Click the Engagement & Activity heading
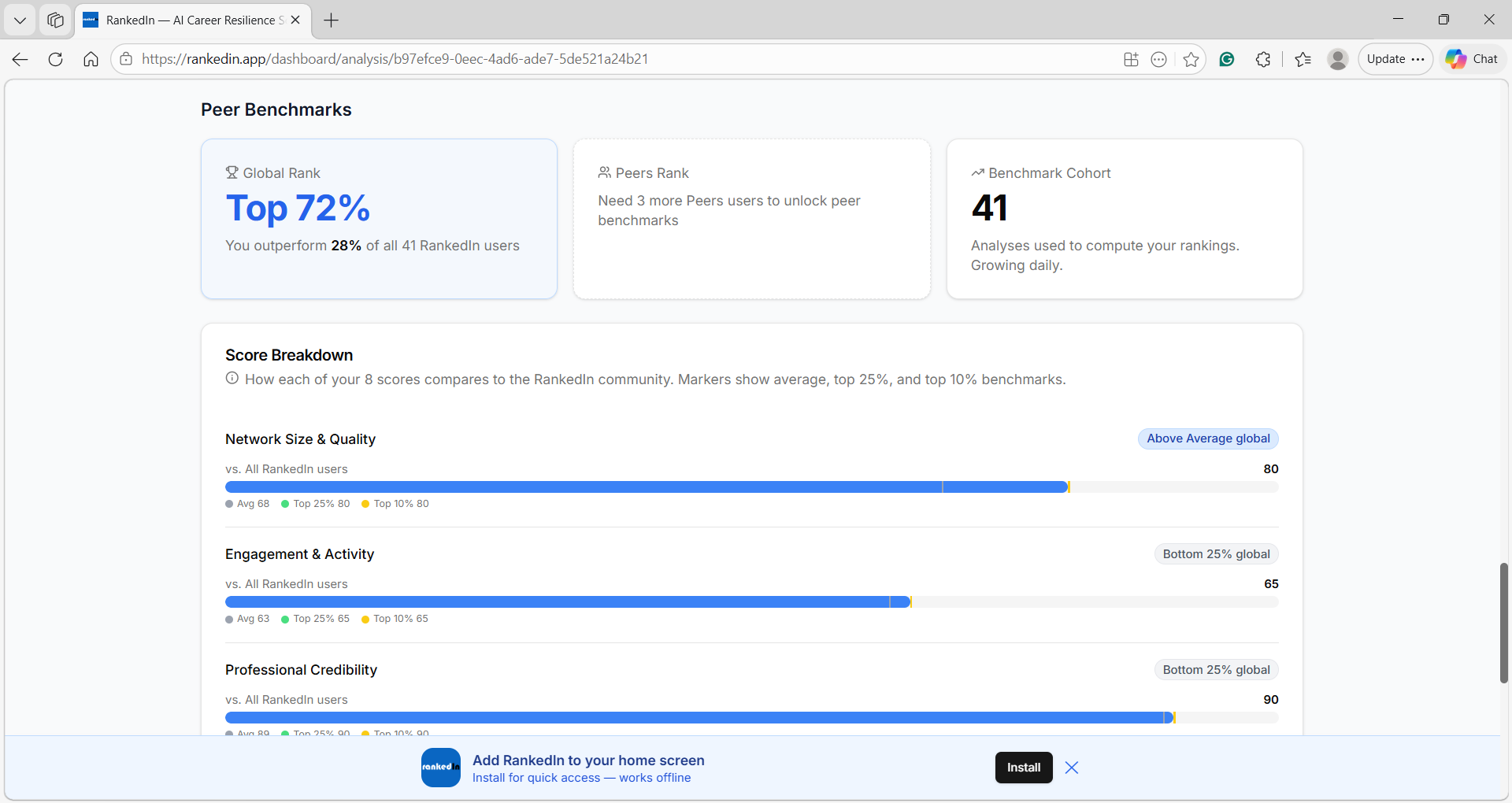Screen dimensions: 1512x803 (x=299, y=554)
